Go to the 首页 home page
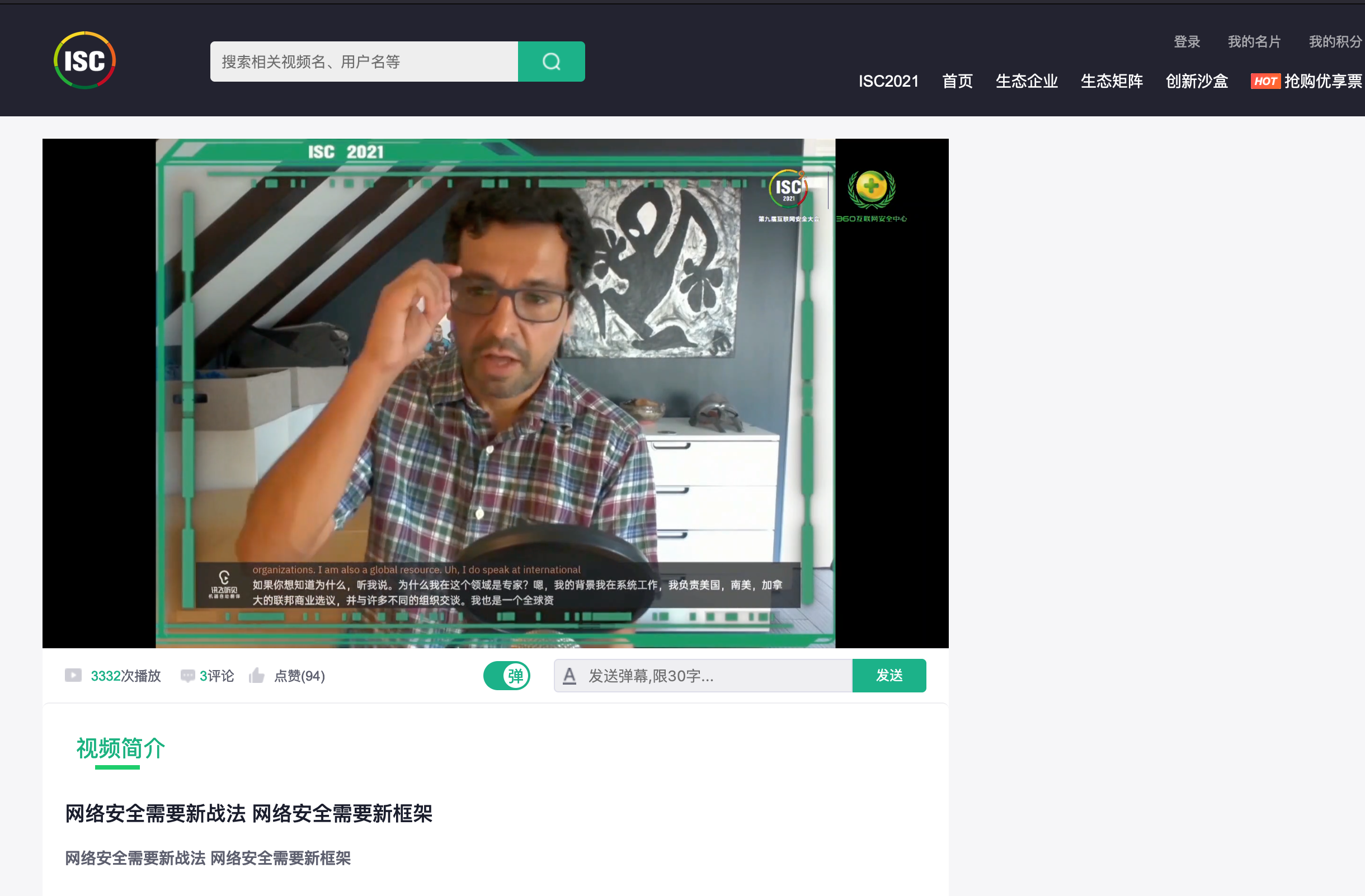 (x=957, y=81)
